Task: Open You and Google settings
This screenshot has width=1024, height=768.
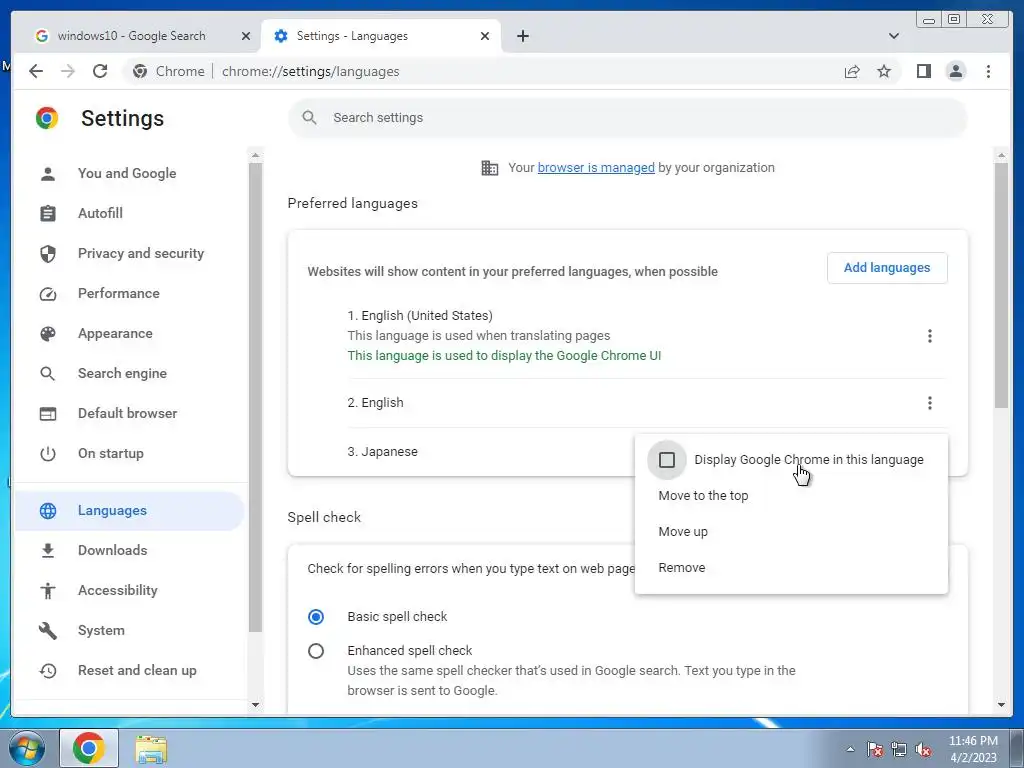Action: pyautogui.click(x=127, y=174)
